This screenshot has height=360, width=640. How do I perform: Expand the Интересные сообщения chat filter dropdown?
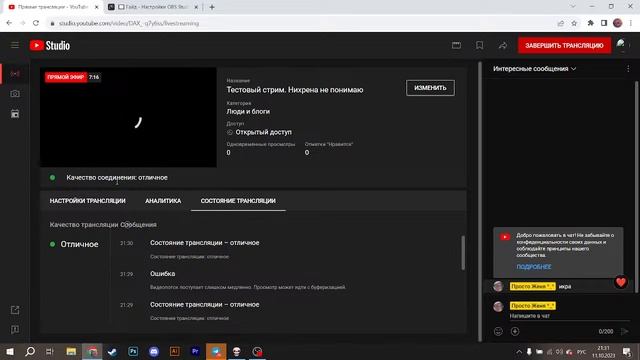point(534,69)
